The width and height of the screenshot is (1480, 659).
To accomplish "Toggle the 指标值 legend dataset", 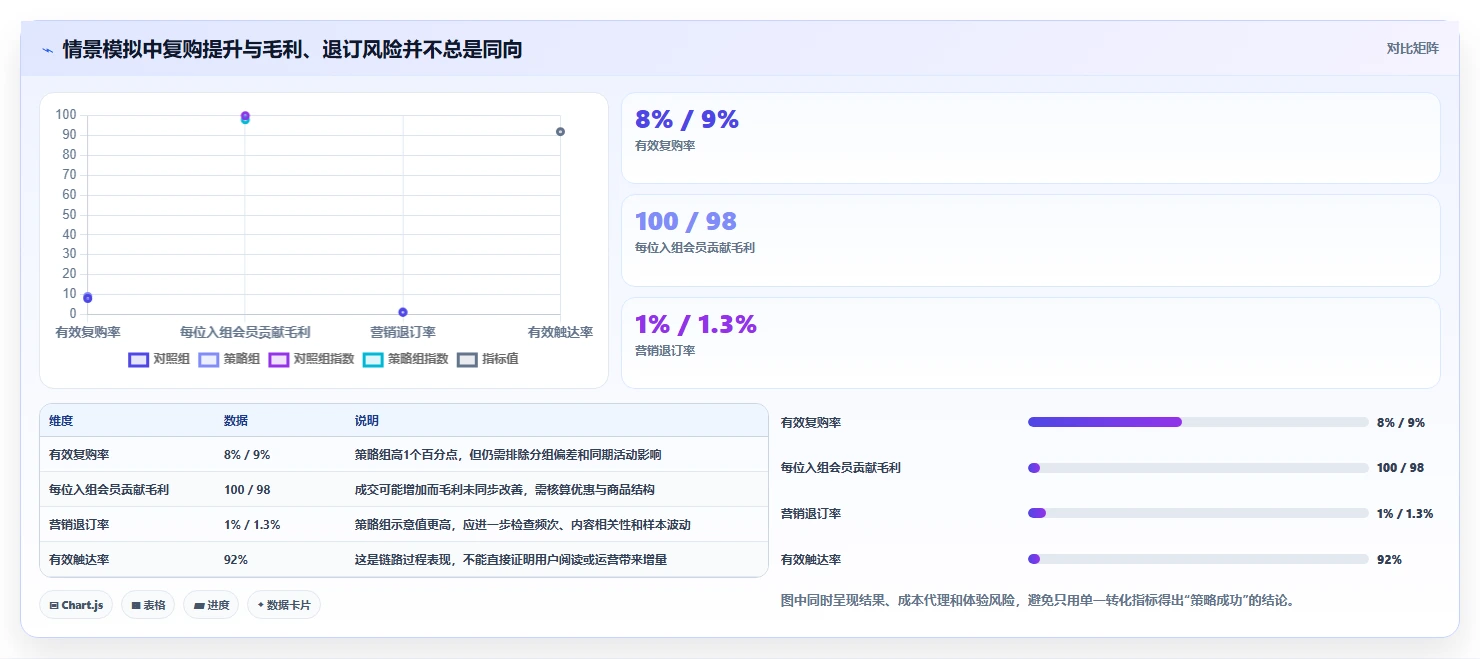I will click(487, 359).
